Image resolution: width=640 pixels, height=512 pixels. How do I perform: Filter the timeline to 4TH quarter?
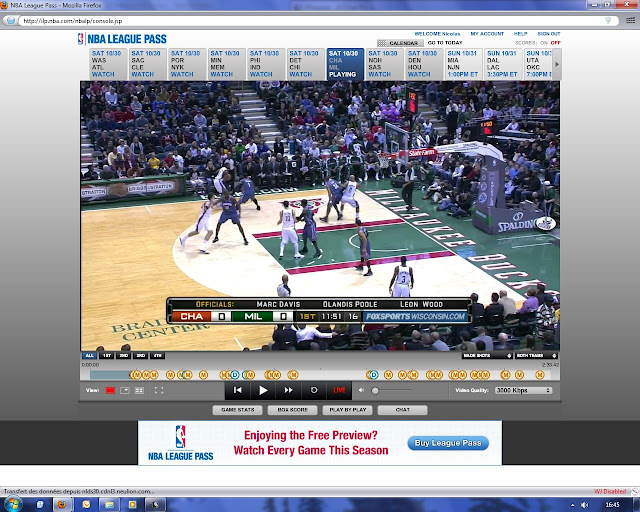tap(158, 356)
